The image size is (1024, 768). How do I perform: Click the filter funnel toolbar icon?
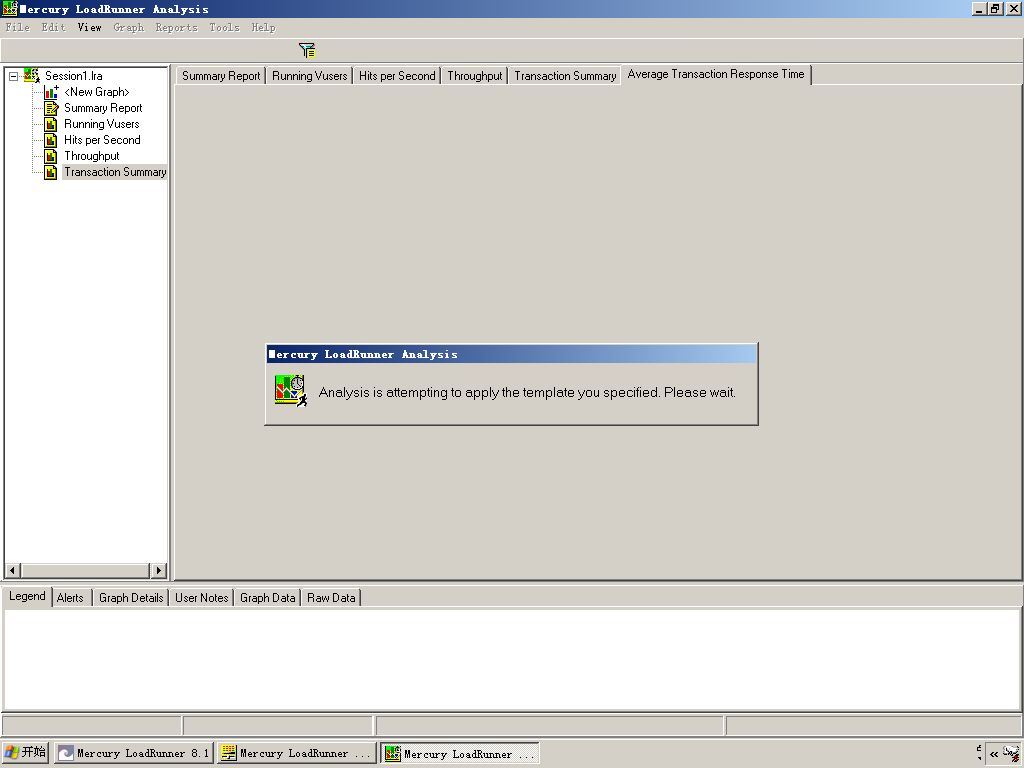tap(307, 50)
